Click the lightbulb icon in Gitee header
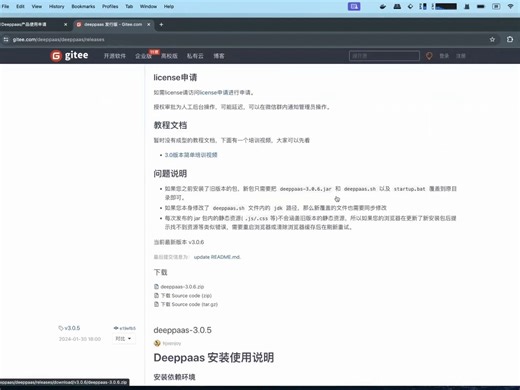520x390 pixels. coord(429,56)
